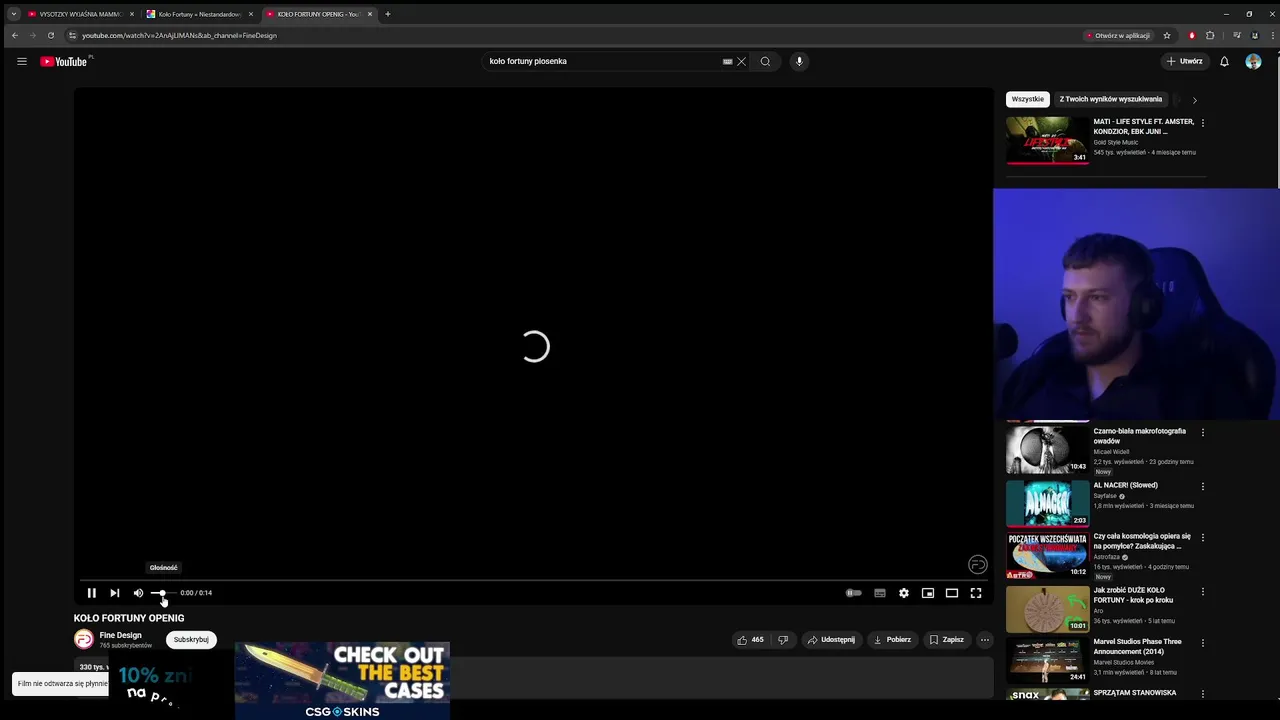Toggle subtitles in the player controls
This screenshot has height=720, width=1280.
click(x=880, y=593)
